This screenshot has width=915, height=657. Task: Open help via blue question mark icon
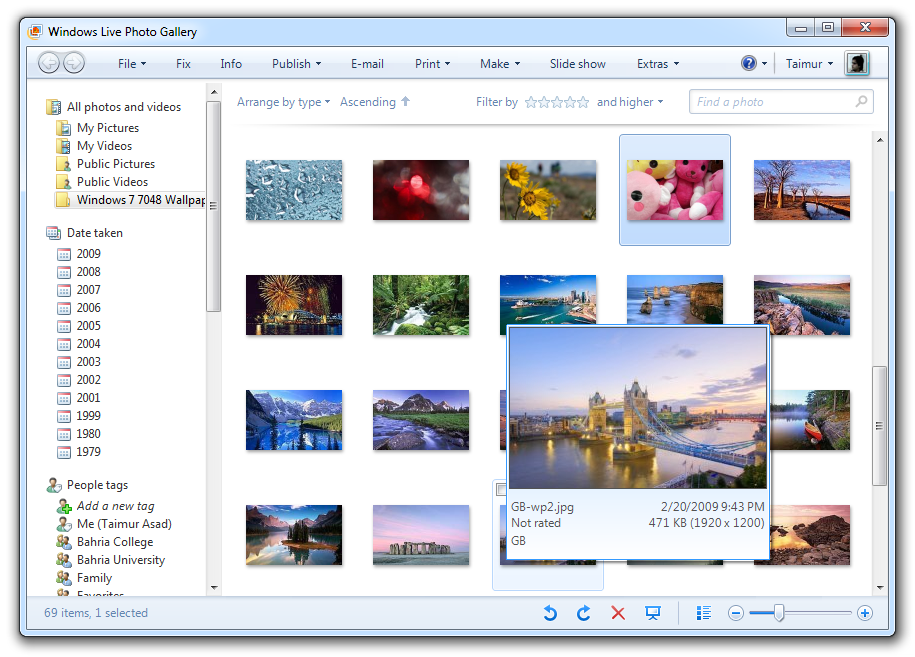749,63
